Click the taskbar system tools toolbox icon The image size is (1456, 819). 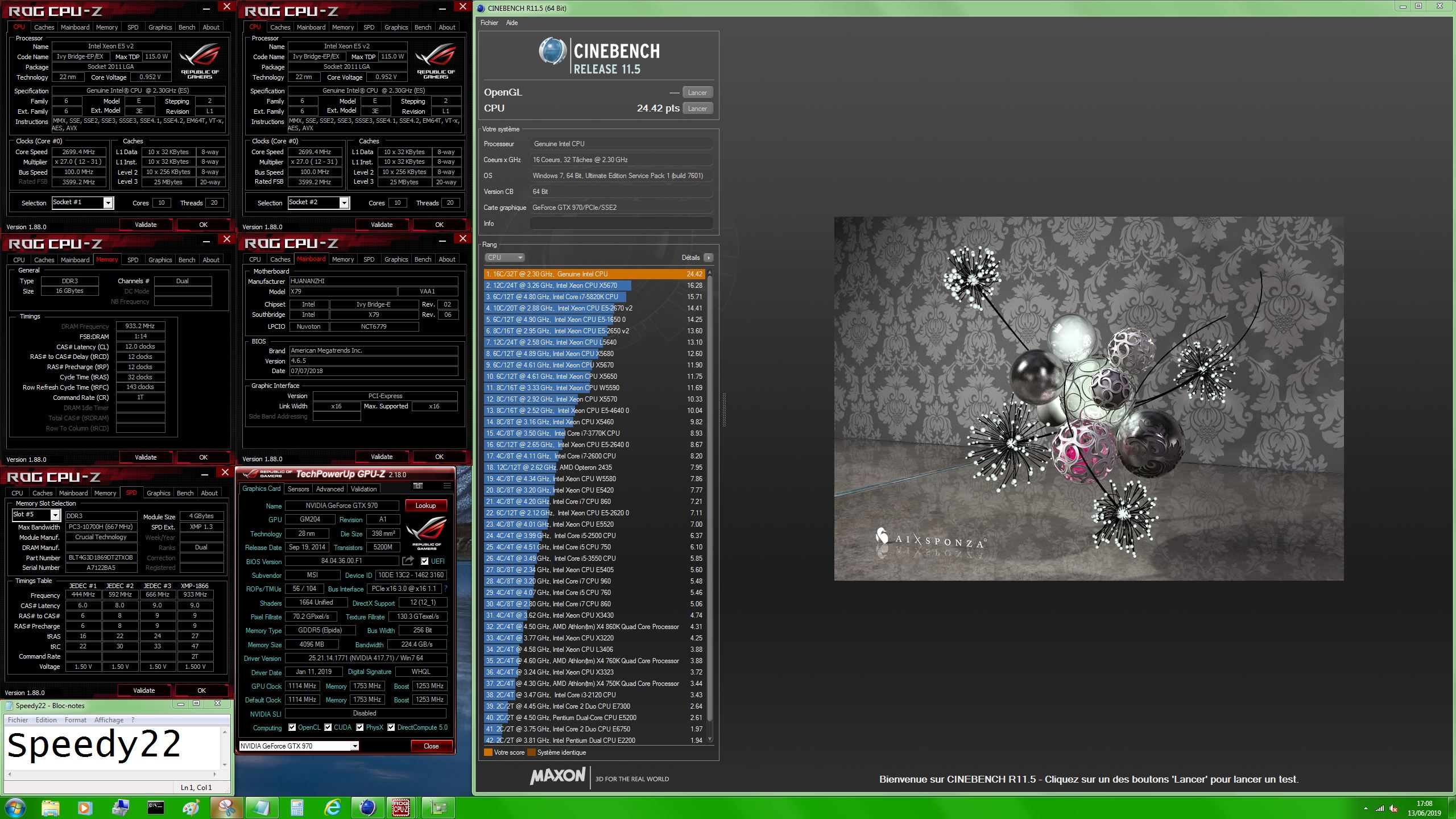click(x=120, y=808)
